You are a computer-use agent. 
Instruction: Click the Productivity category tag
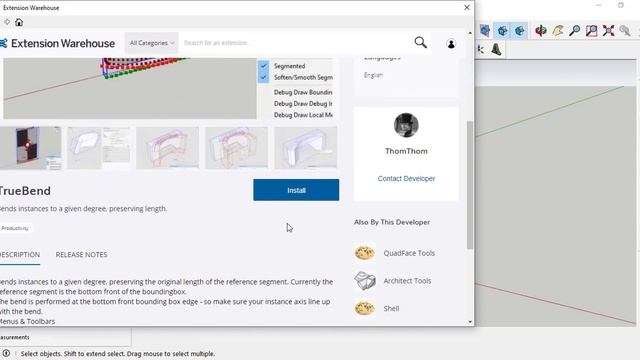[x=15, y=228]
